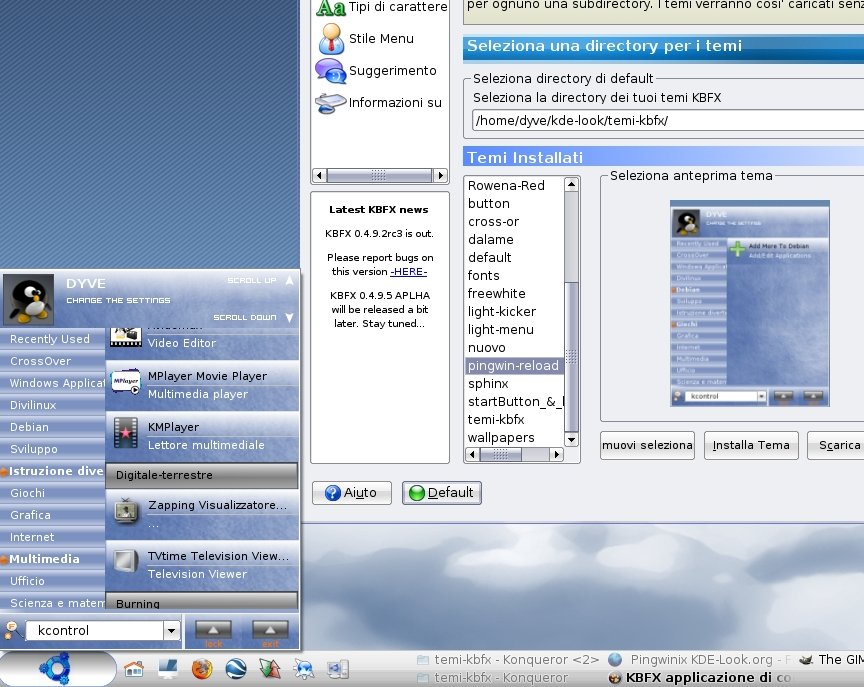Image resolution: width=864 pixels, height=687 pixels.
Task: Expand the Burning group header
Action: pos(202,602)
